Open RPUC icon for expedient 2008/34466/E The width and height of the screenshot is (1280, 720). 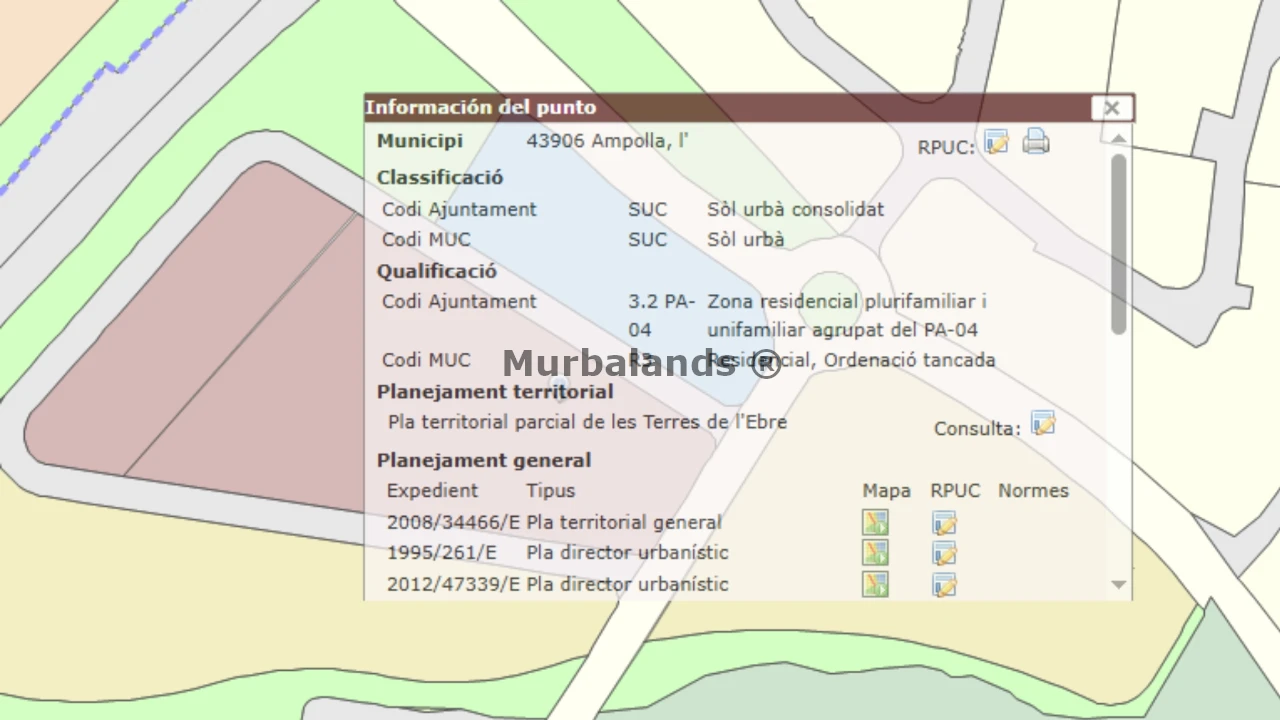click(x=944, y=523)
